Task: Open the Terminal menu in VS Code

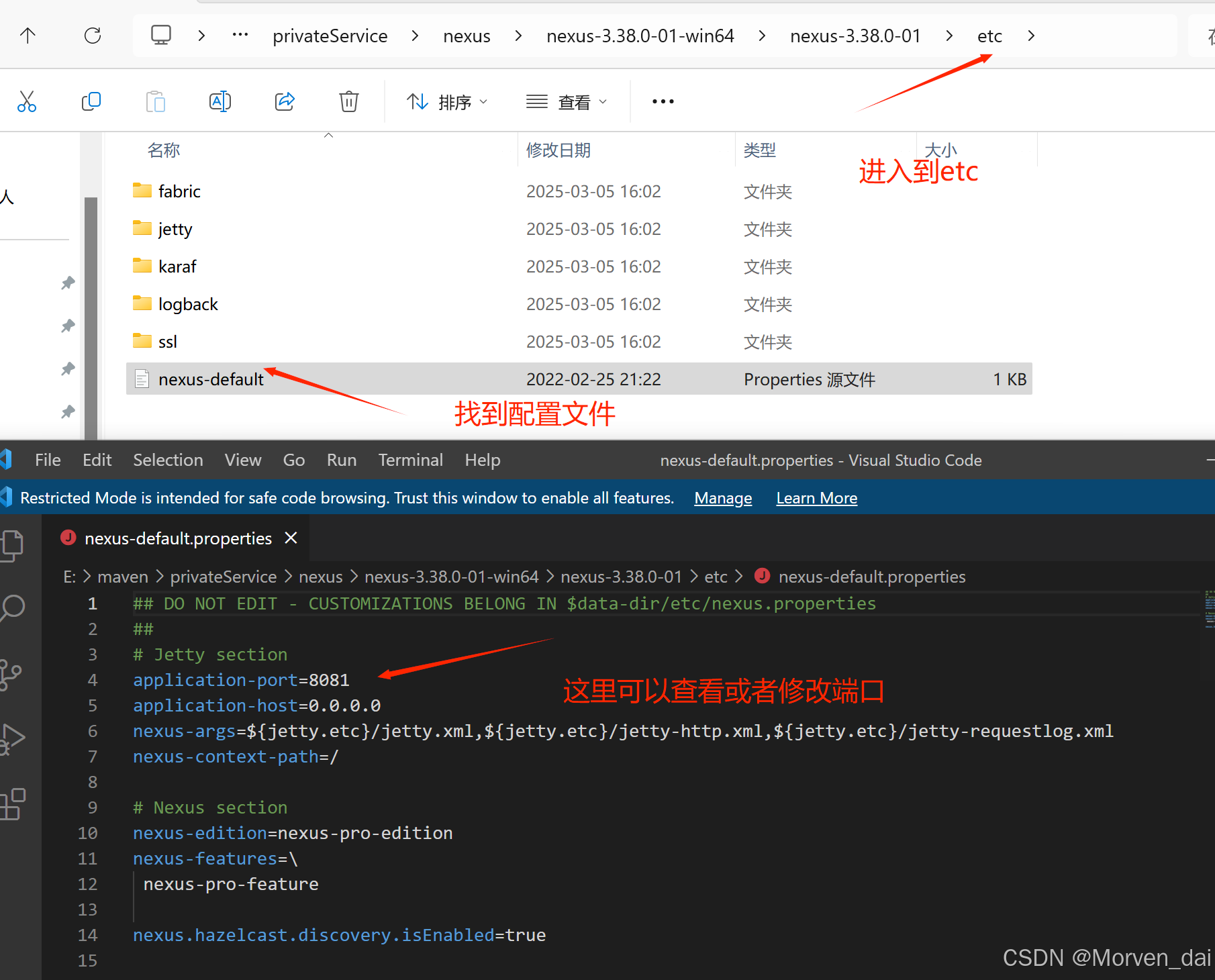Action: pos(410,460)
